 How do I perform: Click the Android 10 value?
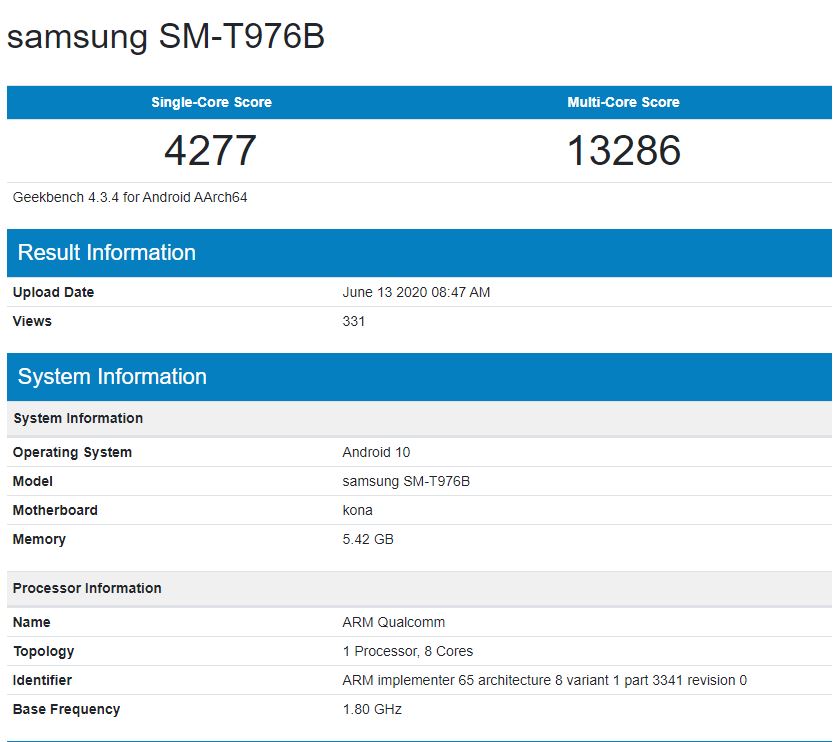(x=376, y=452)
